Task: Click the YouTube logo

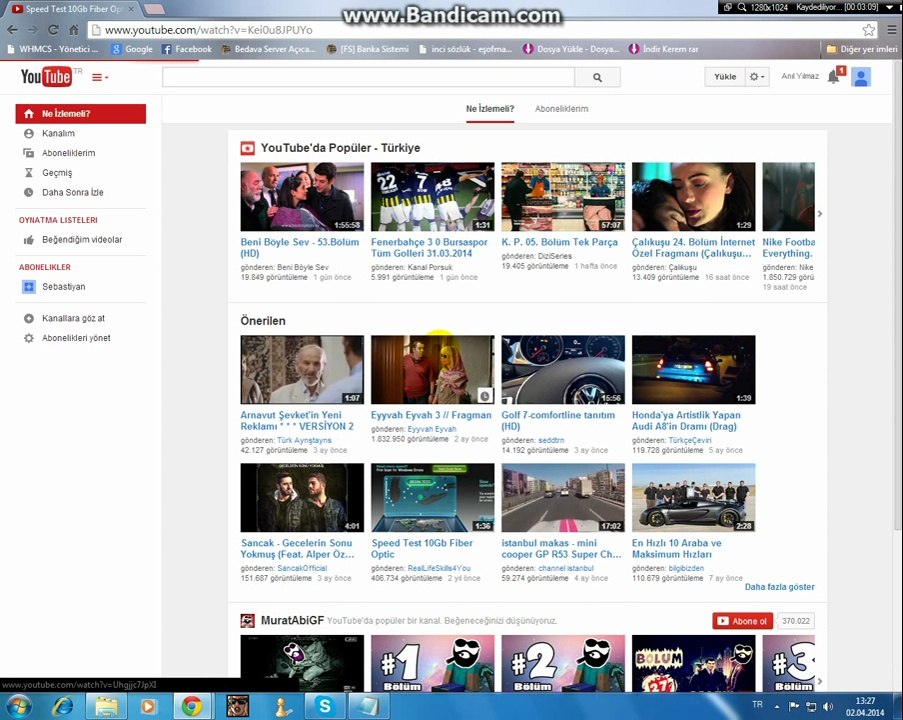Action: pyautogui.click(x=46, y=76)
